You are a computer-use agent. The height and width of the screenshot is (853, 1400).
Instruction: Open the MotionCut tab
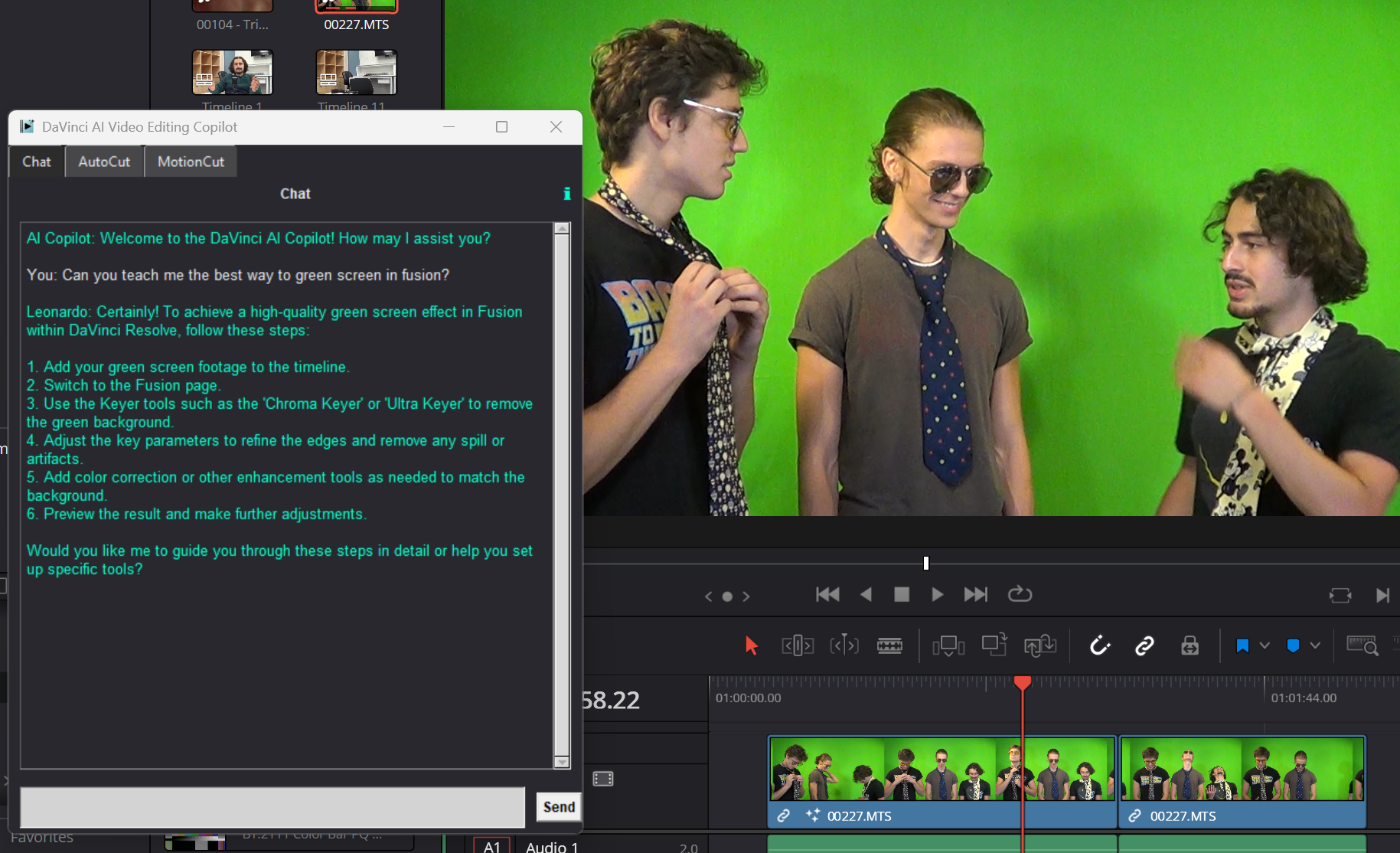pos(191,162)
